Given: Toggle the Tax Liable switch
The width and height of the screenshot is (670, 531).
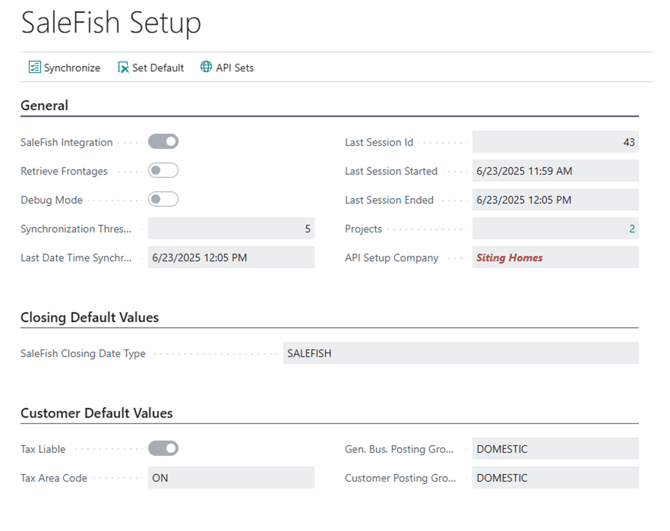Looking at the screenshot, I should click(x=163, y=449).
